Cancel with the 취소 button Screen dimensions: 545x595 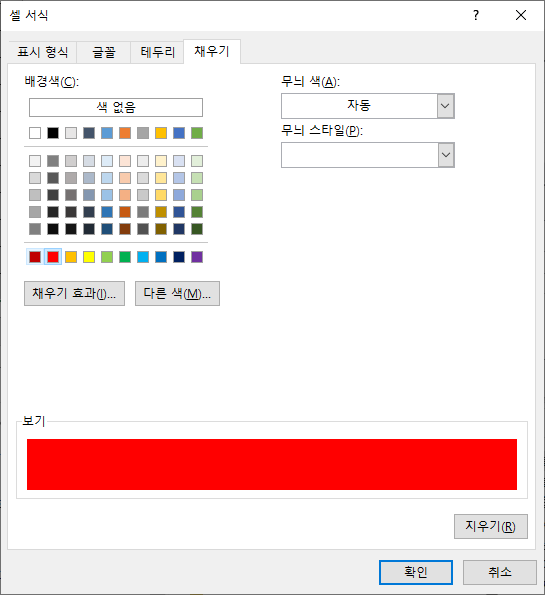pyautogui.click(x=500, y=572)
